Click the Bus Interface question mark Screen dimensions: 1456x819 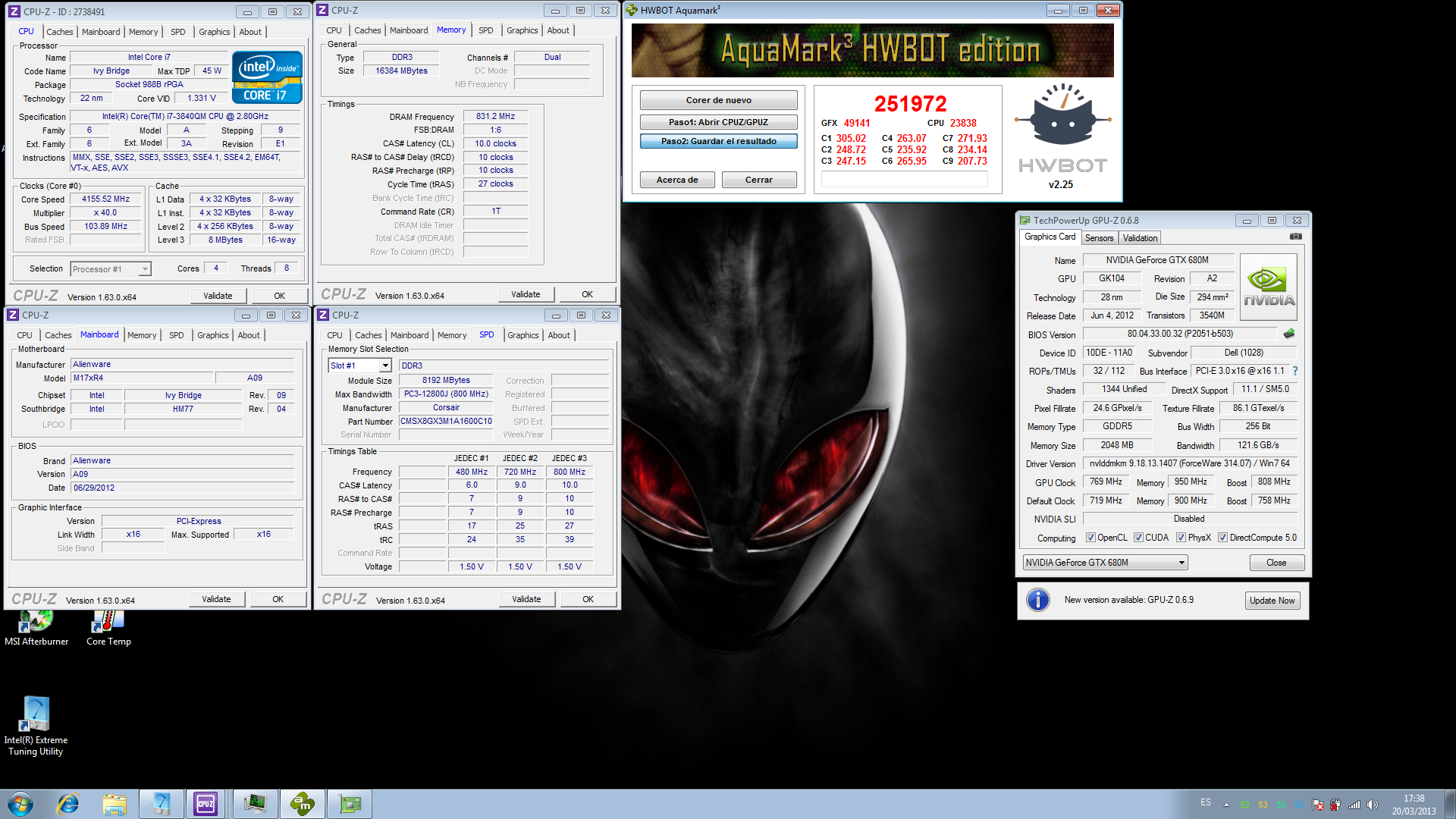1294,371
